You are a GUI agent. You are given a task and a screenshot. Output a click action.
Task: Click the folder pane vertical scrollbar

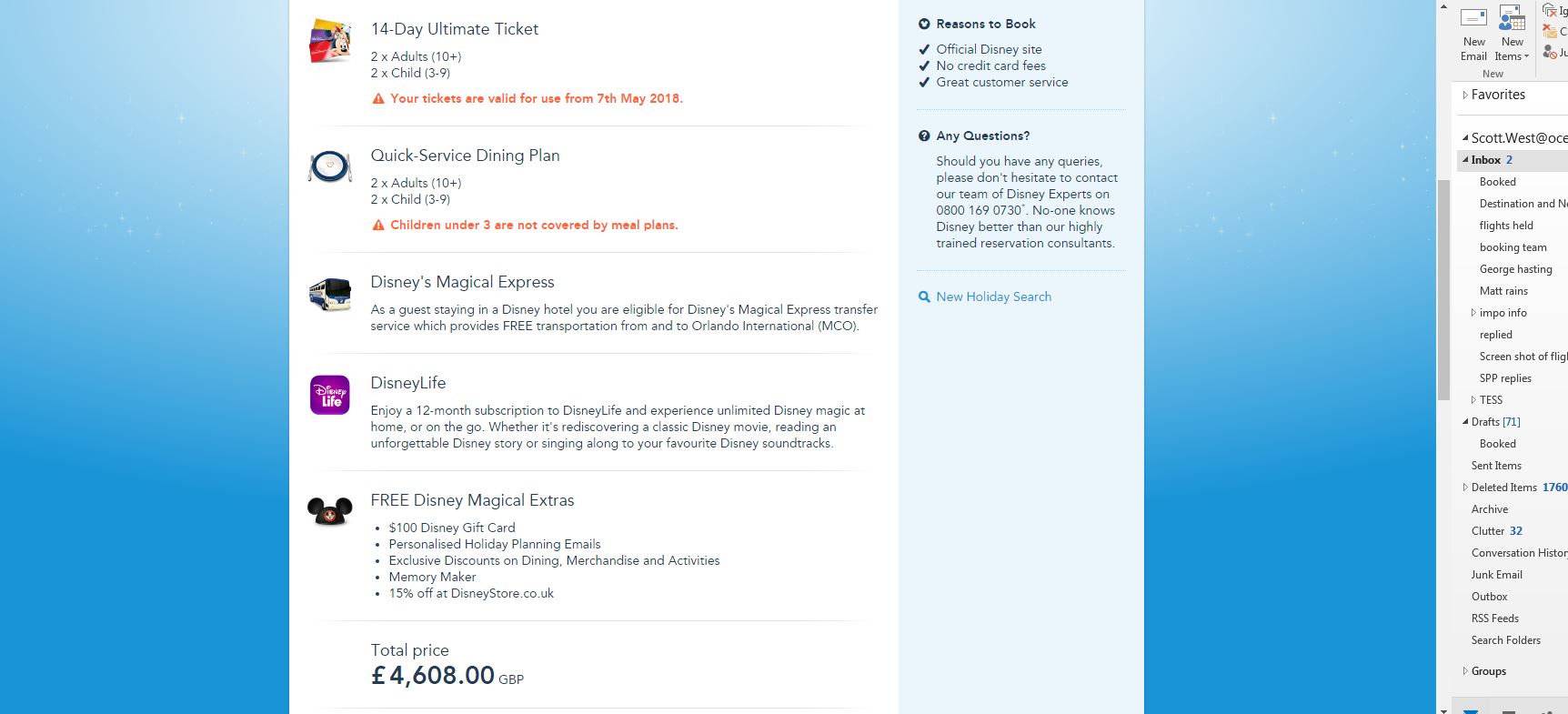pyautogui.click(x=1443, y=291)
